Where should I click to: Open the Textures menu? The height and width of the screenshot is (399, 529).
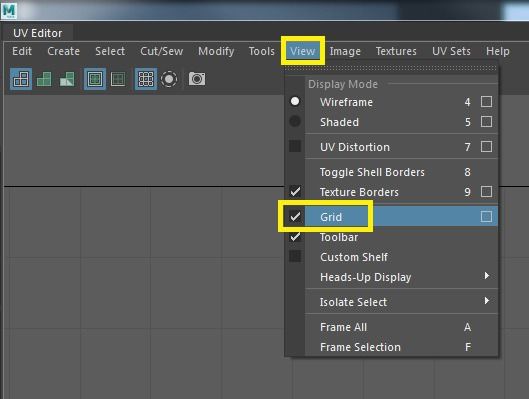coord(396,51)
